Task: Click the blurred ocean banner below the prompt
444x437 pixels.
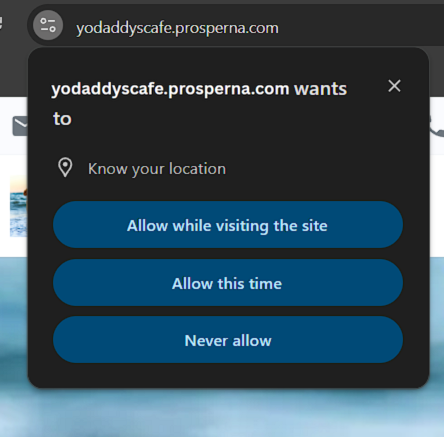Action: (x=222, y=413)
